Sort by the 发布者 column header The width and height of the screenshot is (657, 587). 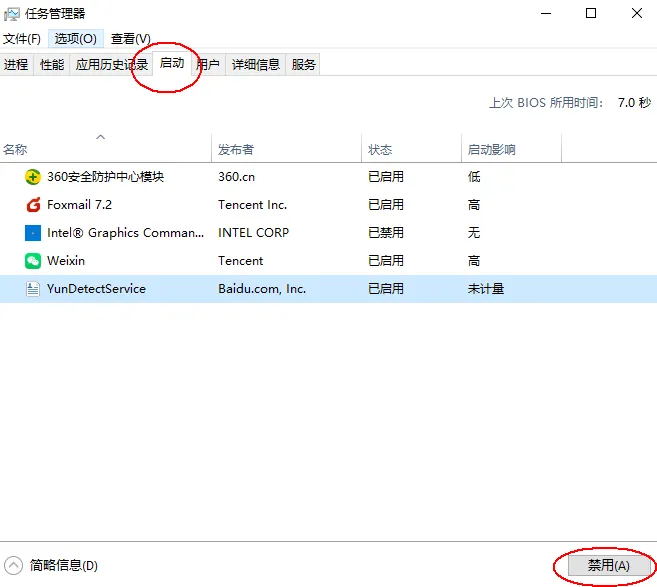tap(287, 148)
